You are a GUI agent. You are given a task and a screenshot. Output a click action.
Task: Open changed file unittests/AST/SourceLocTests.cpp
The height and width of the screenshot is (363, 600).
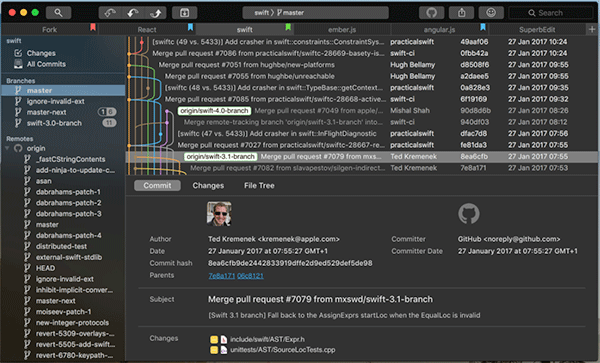click(x=282, y=350)
